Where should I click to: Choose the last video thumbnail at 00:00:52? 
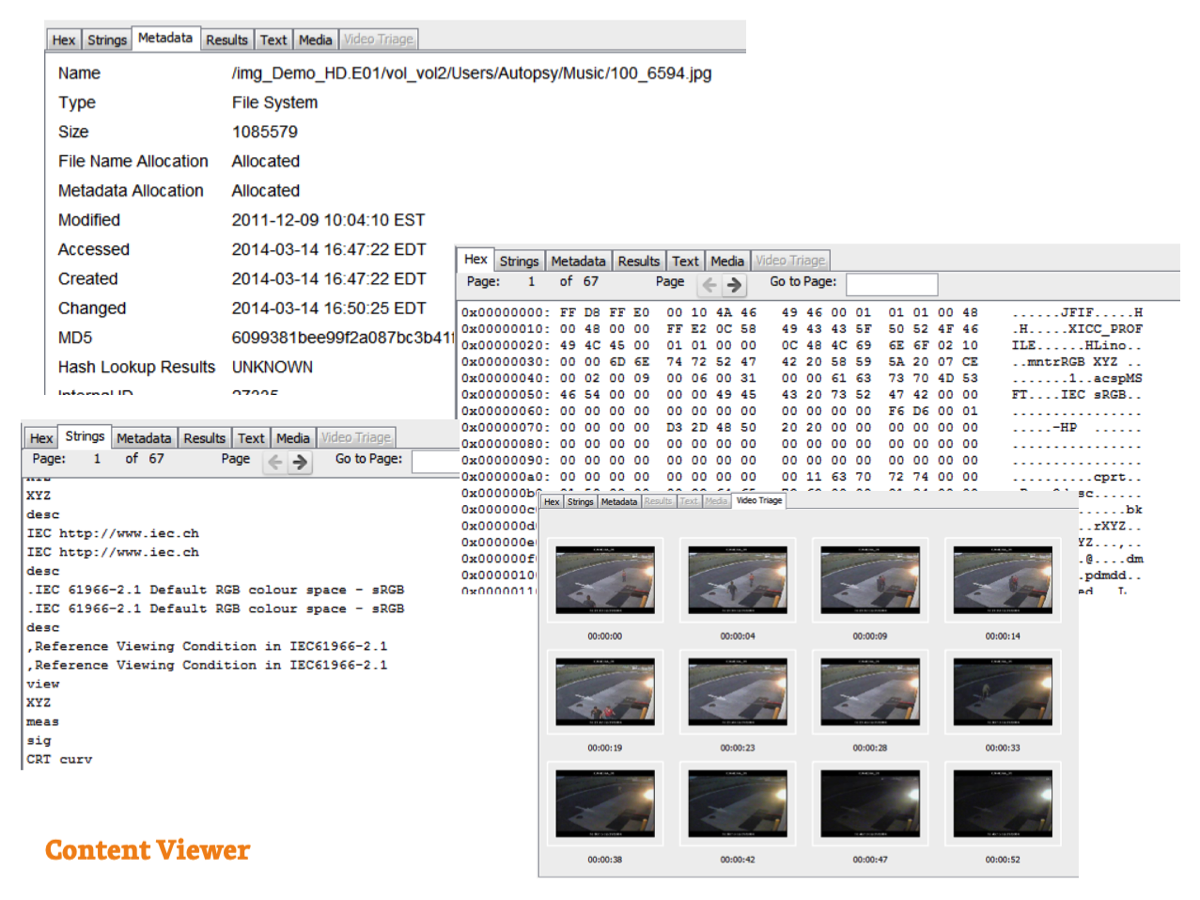point(1002,804)
